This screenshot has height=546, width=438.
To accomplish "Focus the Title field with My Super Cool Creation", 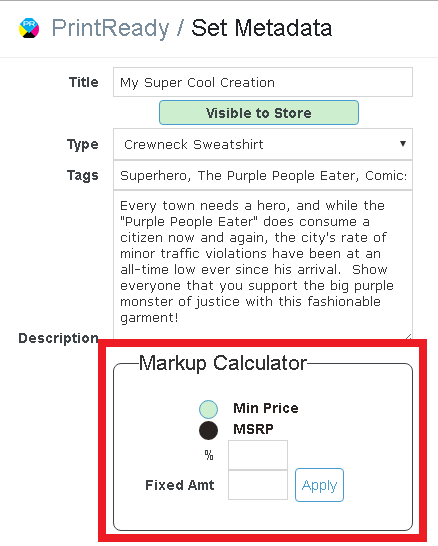I will point(263,83).
